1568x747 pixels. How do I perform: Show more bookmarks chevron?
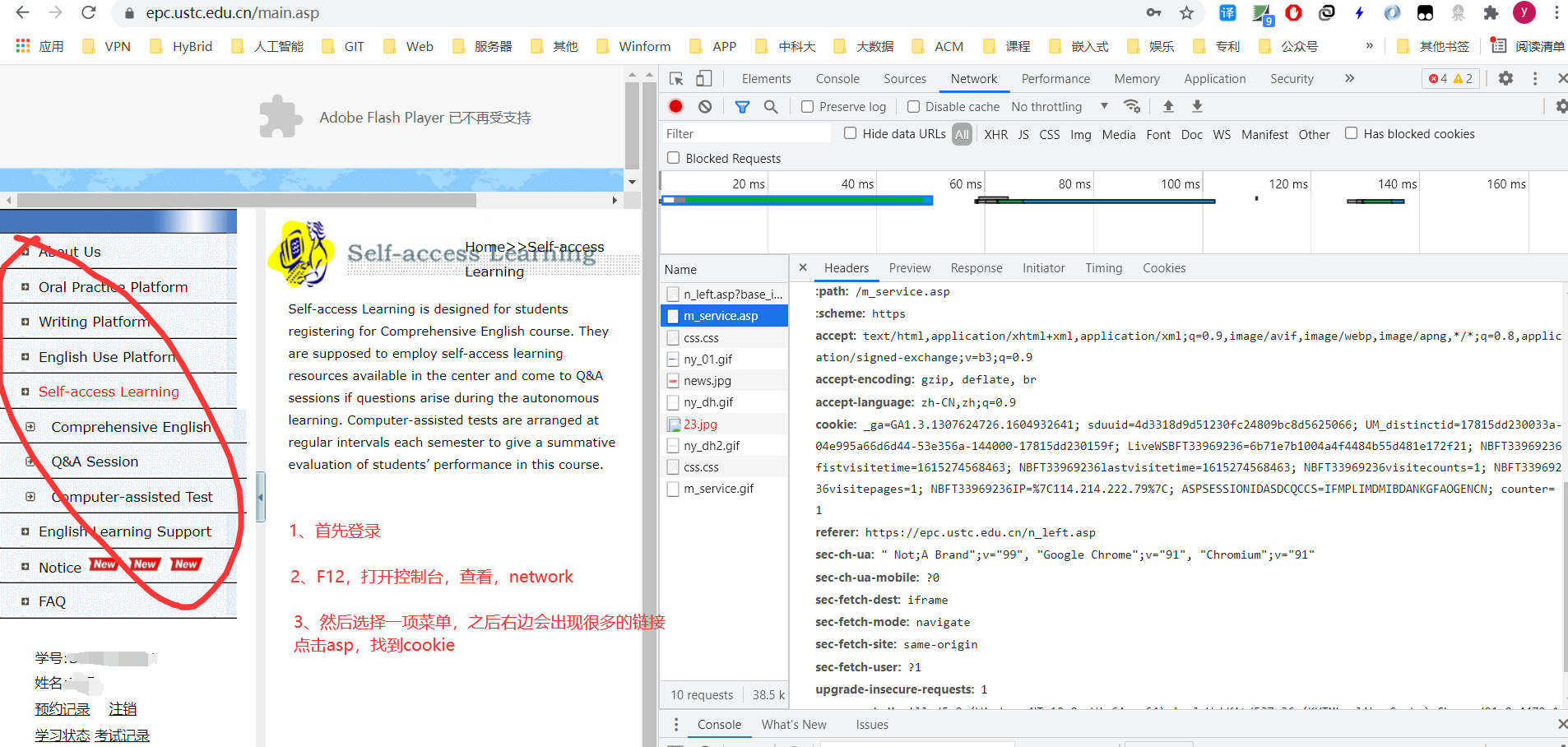(x=1369, y=46)
